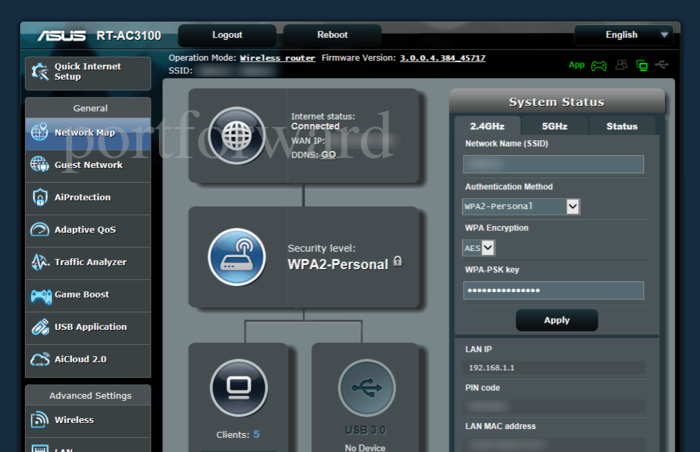
Task: Click the Reboot button
Action: (x=332, y=35)
